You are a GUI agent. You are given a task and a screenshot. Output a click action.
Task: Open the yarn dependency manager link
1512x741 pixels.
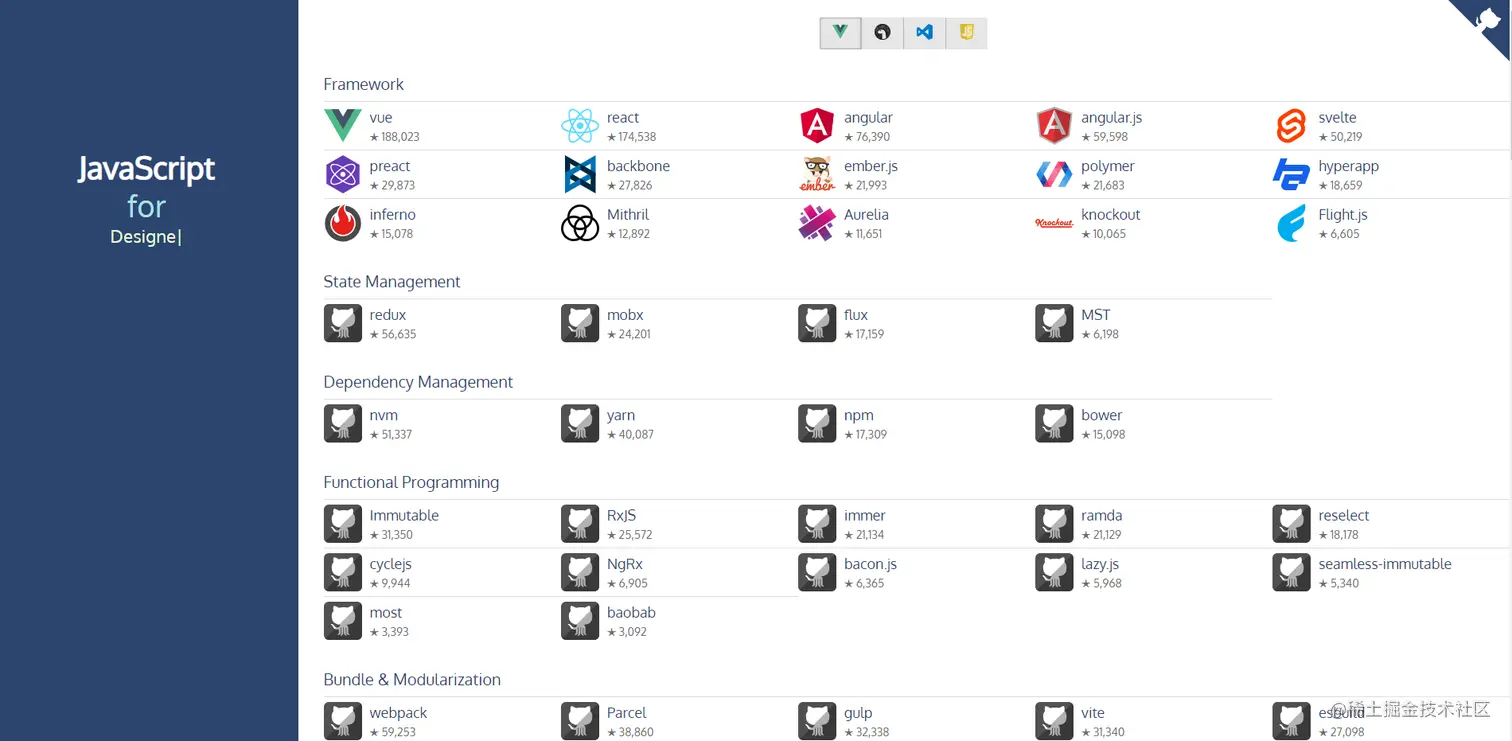click(x=621, y=416)
